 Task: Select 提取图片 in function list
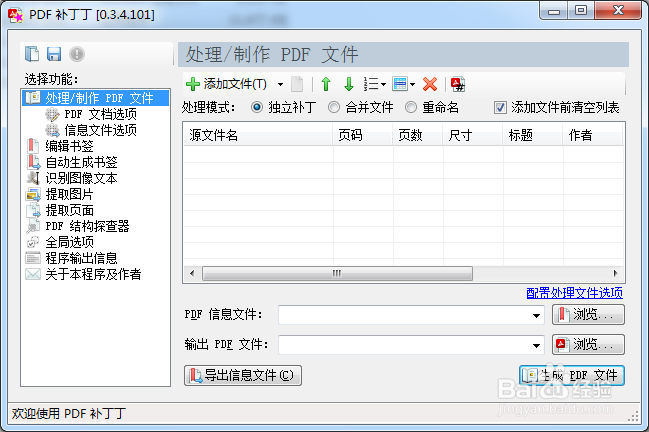(x=69, y=194)
